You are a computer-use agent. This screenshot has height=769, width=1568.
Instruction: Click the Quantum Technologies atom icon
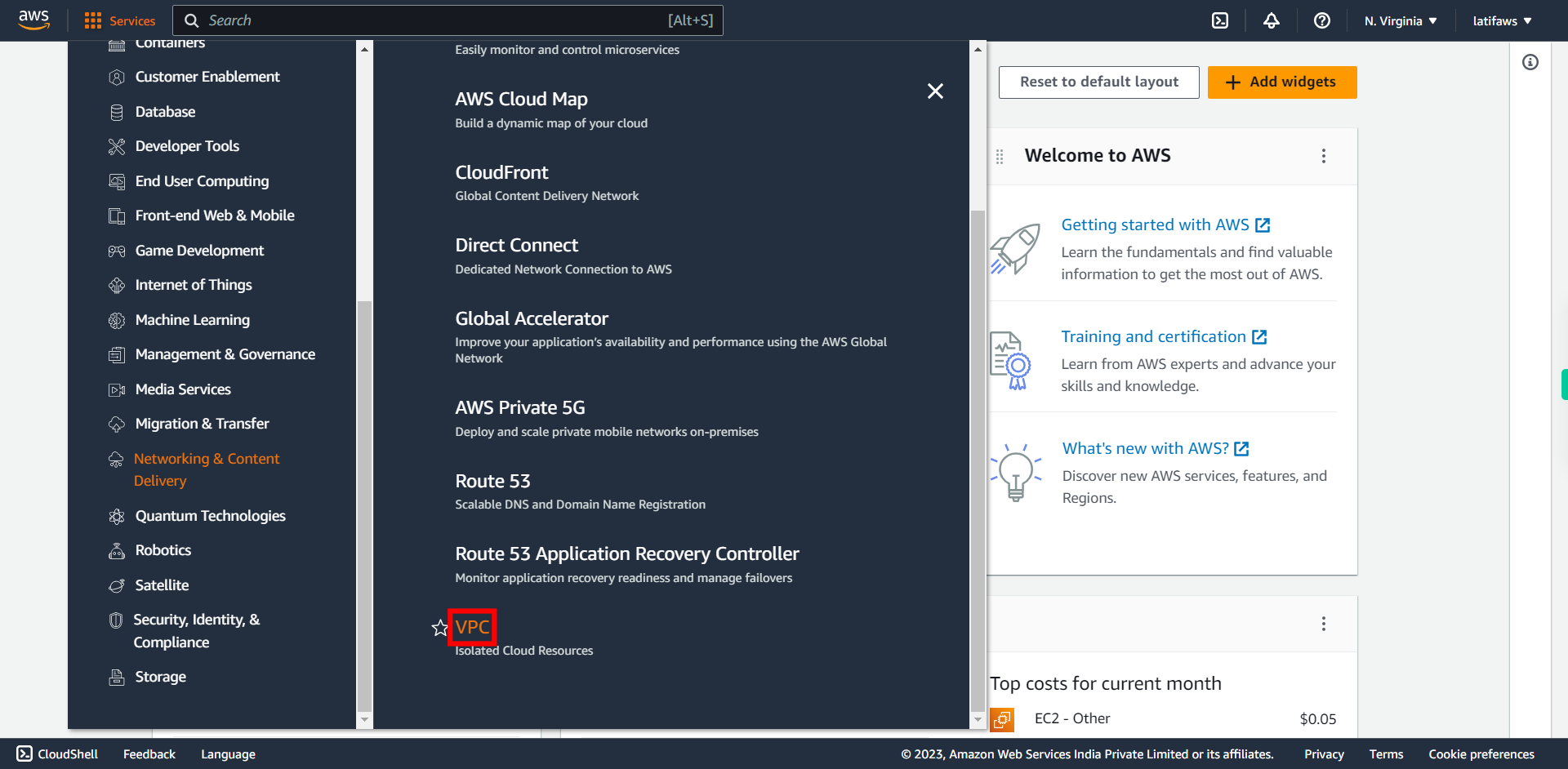point(117,516)
